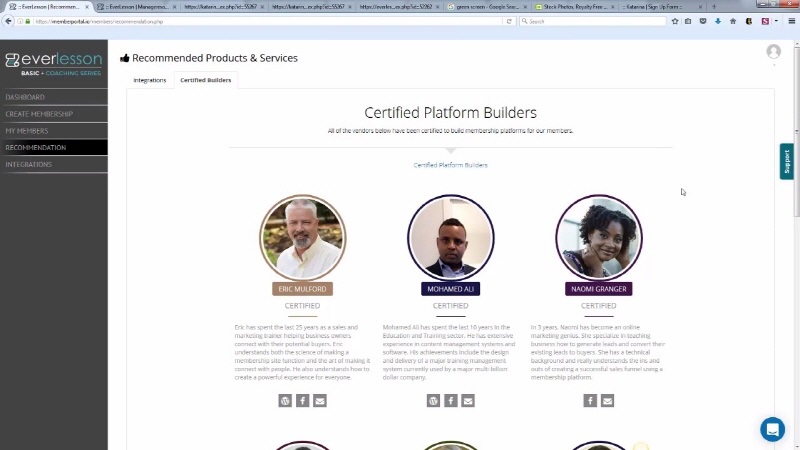Viewport: 800px width, 450px height.
Task: Click Naomi Granger's profile photo
Action: pos(598,238)
